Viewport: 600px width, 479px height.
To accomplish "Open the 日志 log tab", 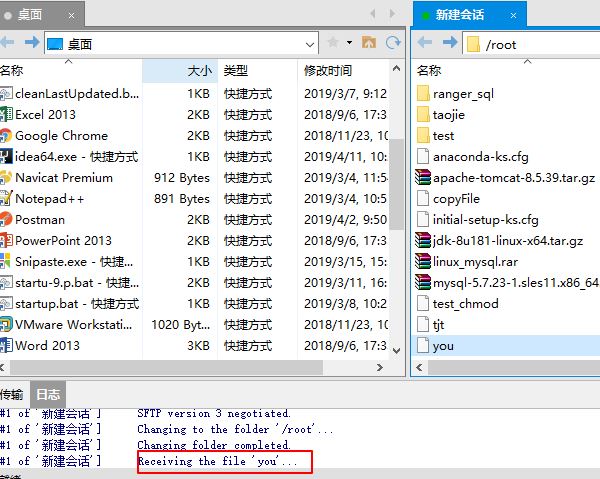I will click(47, 394).
